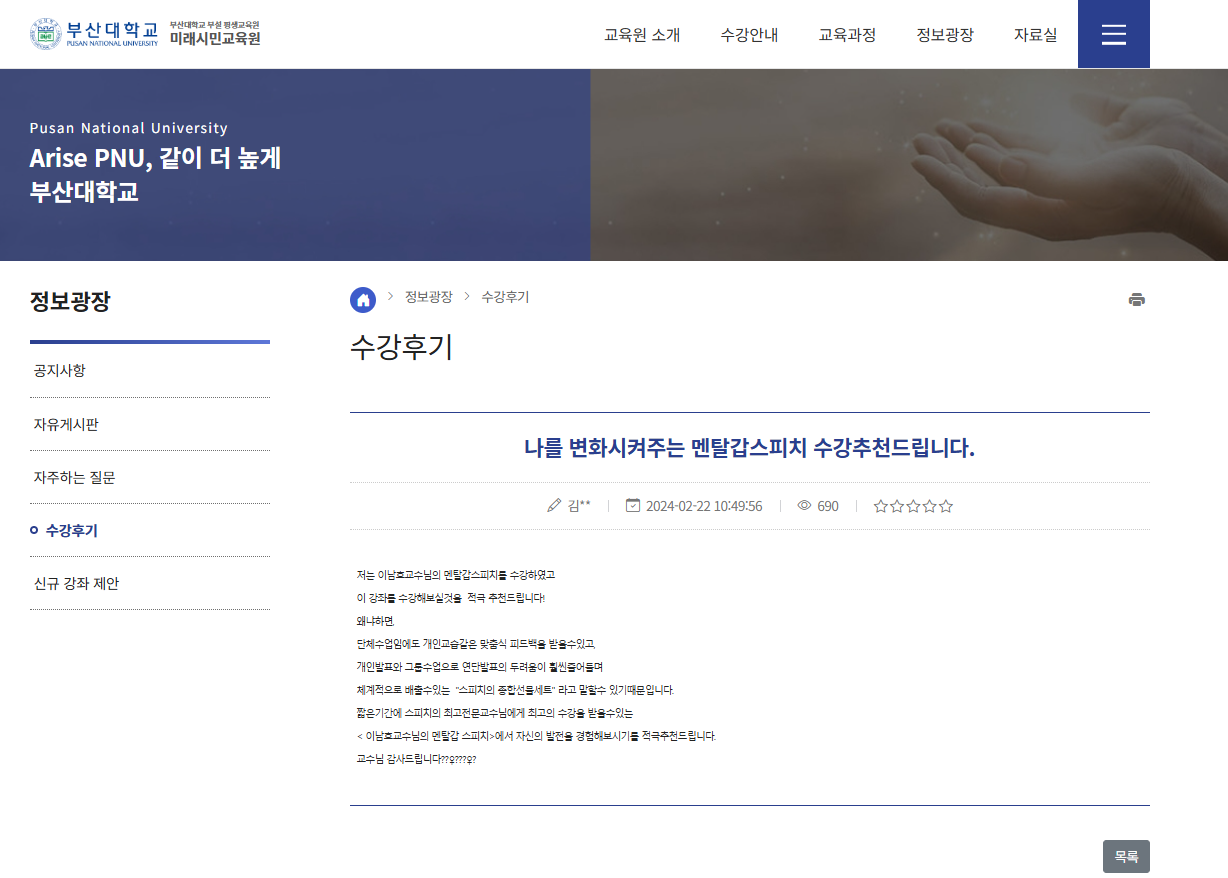
Task: Open the hamburger menu button
Action: pos(1113,34)
